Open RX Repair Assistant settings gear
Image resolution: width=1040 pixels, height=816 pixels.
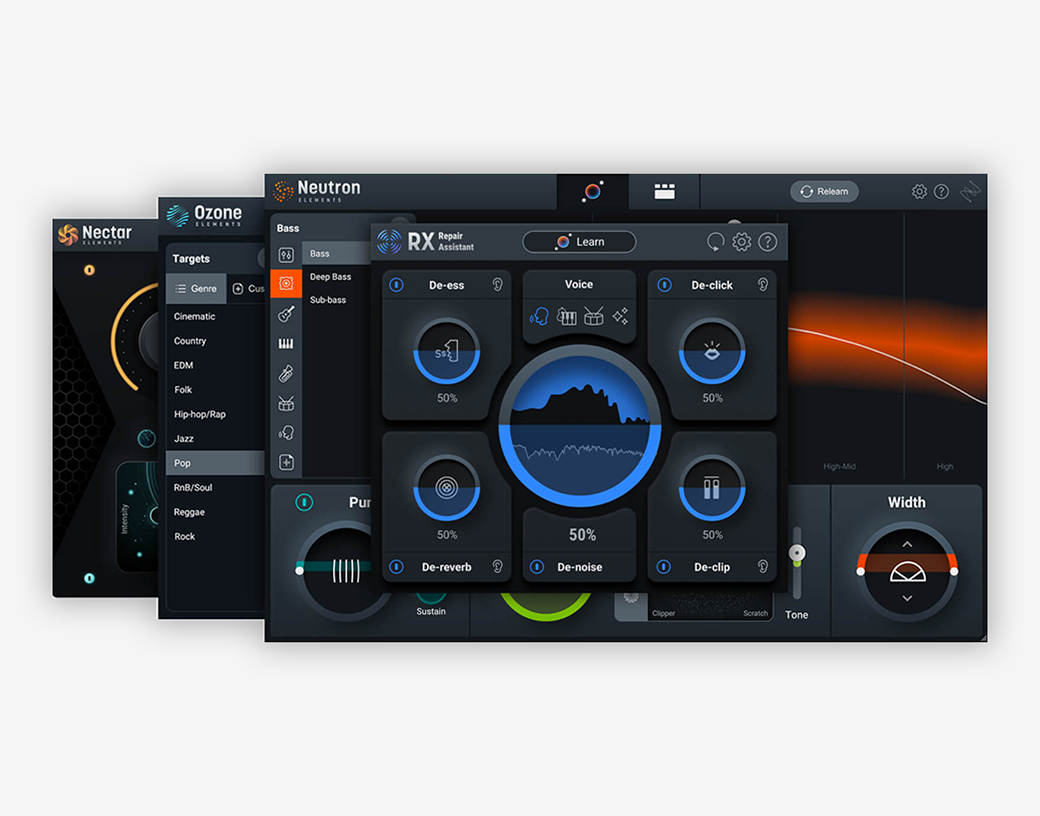pos(742,242)
